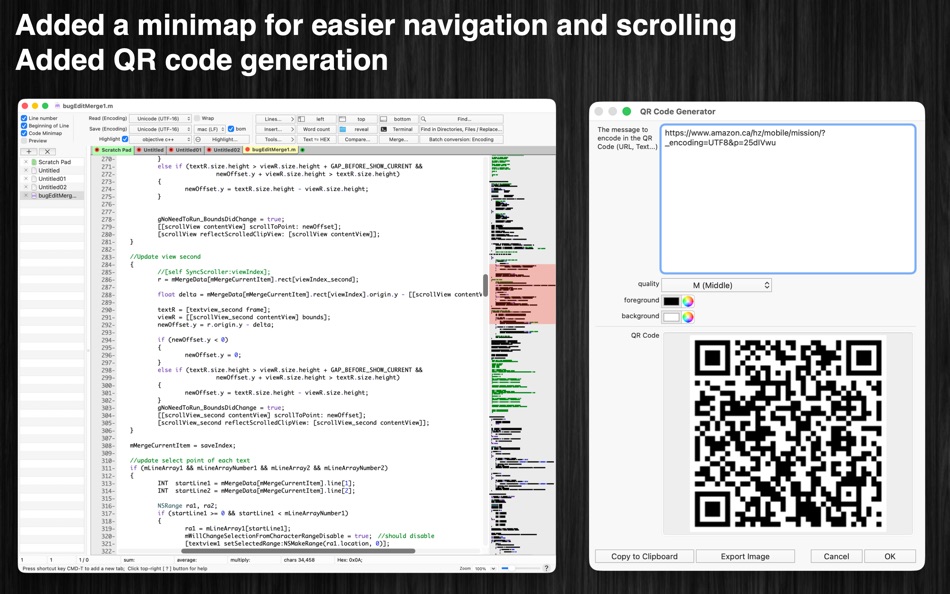950x594 pixels.
Task: Click the add (+) document button in sidebar
Action: (x=28, y=152)
